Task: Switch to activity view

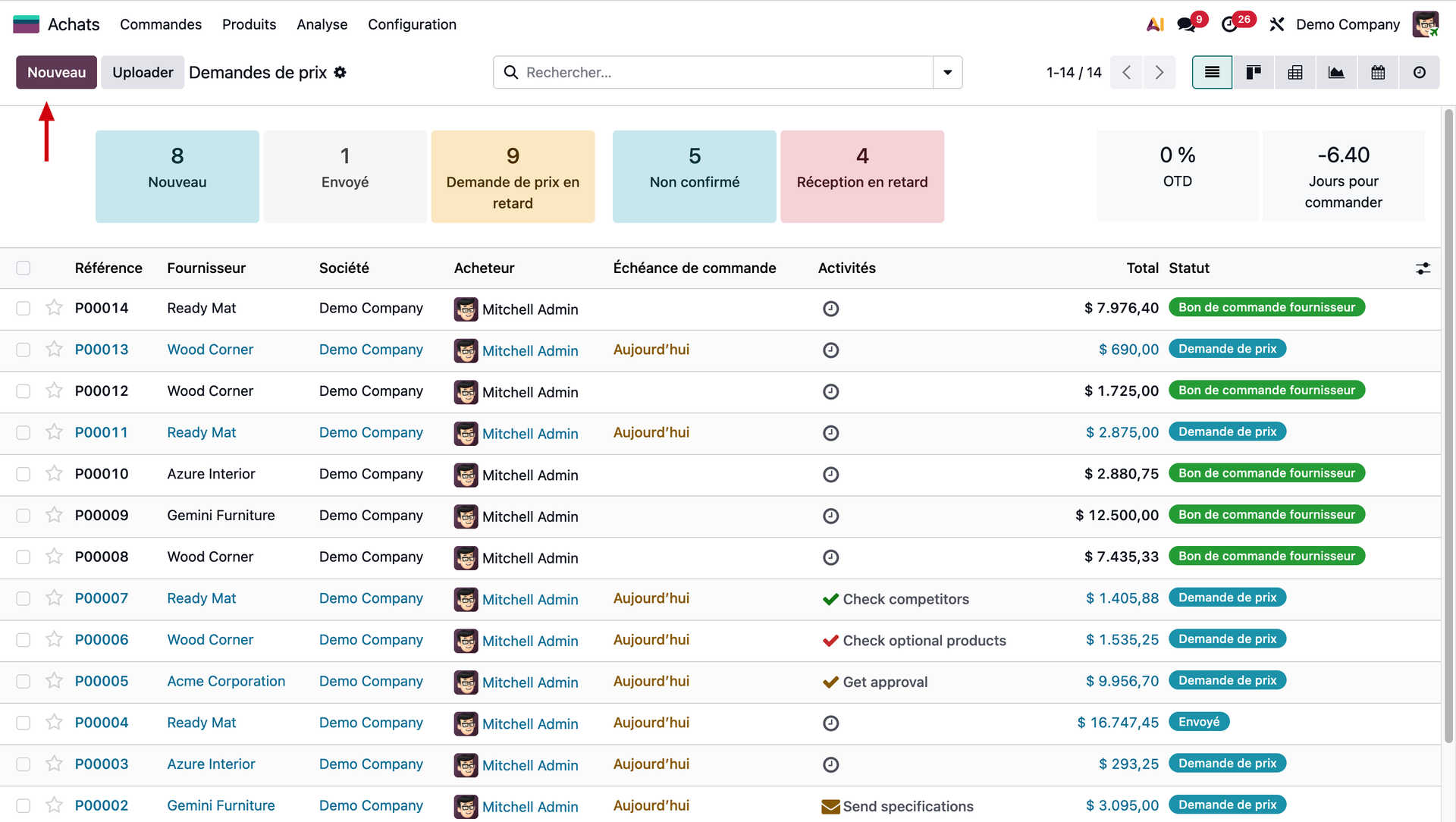Action: click(x=1420, y=72)
